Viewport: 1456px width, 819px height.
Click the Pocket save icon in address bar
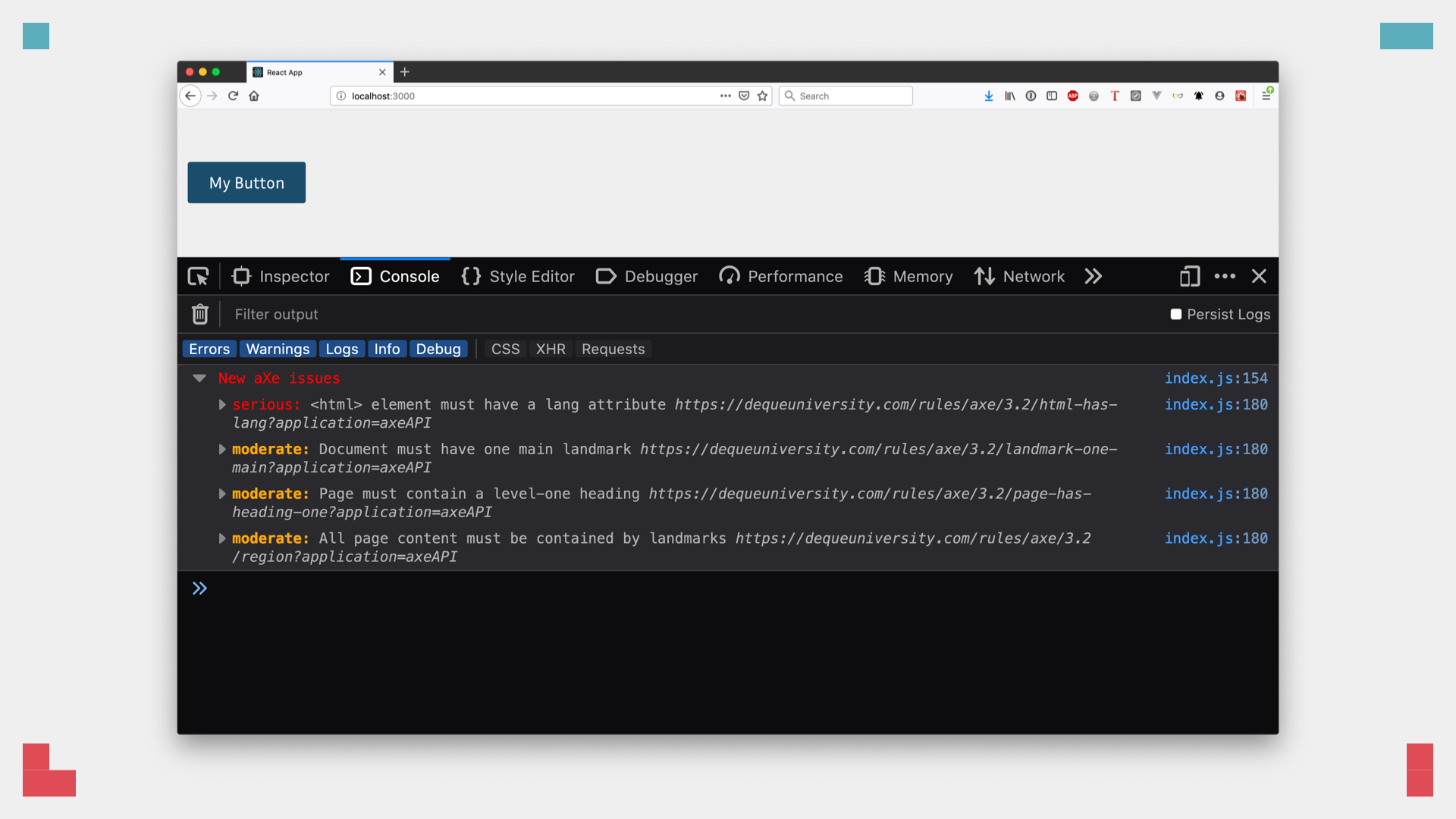744,96
